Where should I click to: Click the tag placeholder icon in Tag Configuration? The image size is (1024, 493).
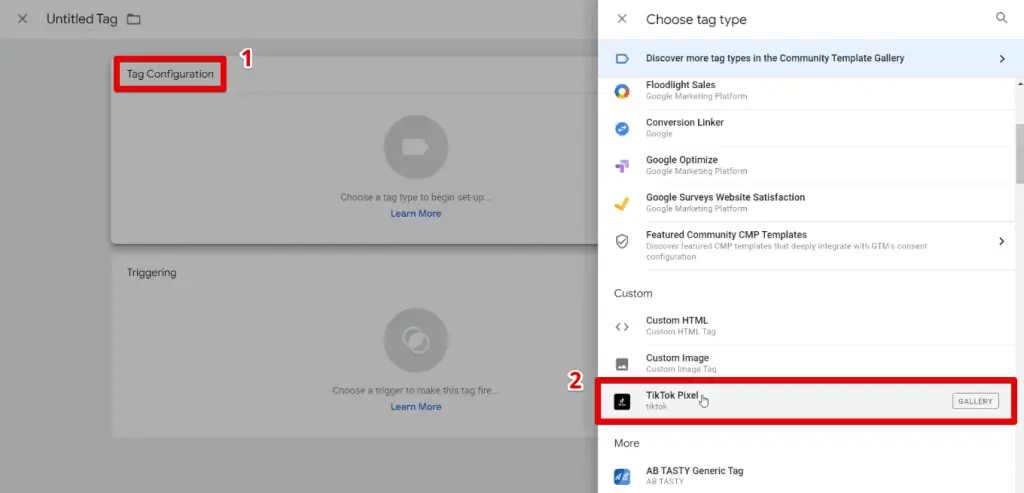pyautogui.click(x=416, y=148)
